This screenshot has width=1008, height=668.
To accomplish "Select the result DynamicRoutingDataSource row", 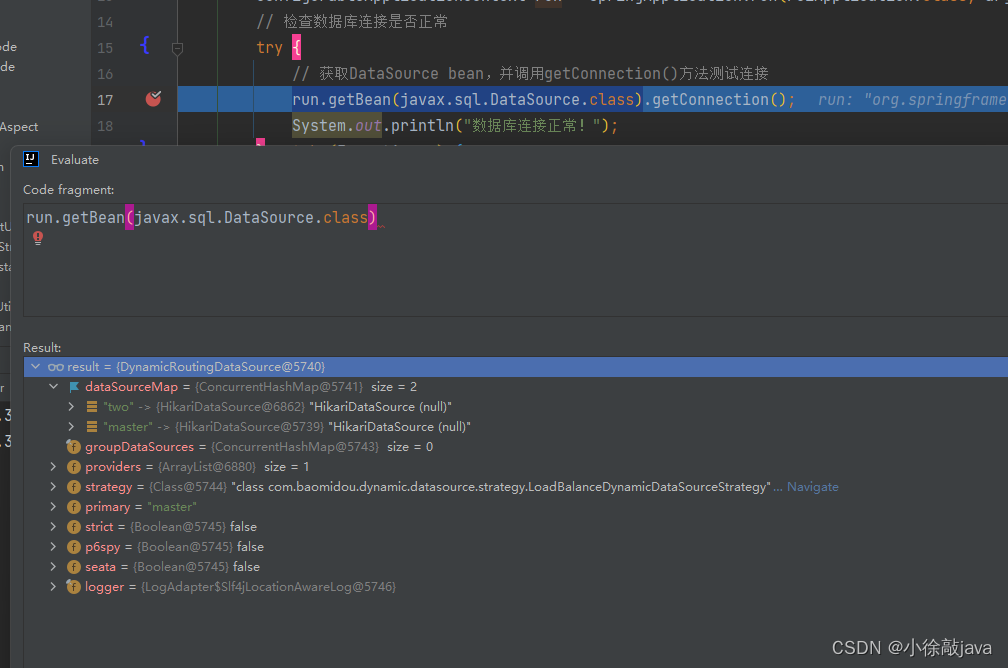I will (516, 366).
